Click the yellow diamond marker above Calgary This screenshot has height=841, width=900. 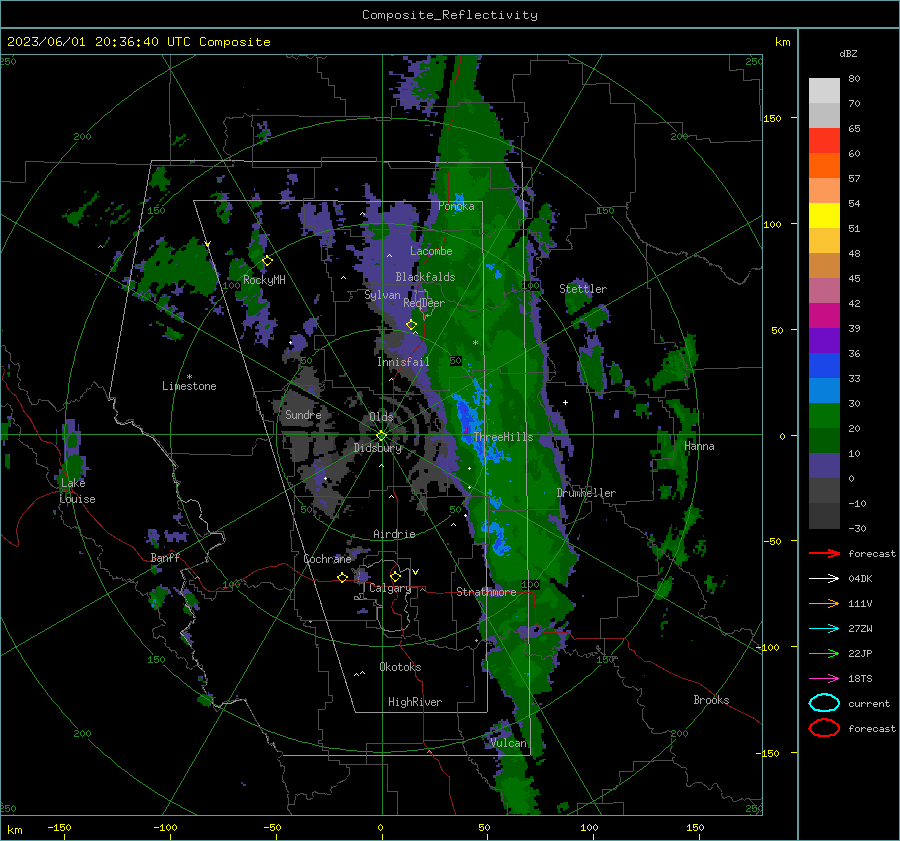click(395, 576)
